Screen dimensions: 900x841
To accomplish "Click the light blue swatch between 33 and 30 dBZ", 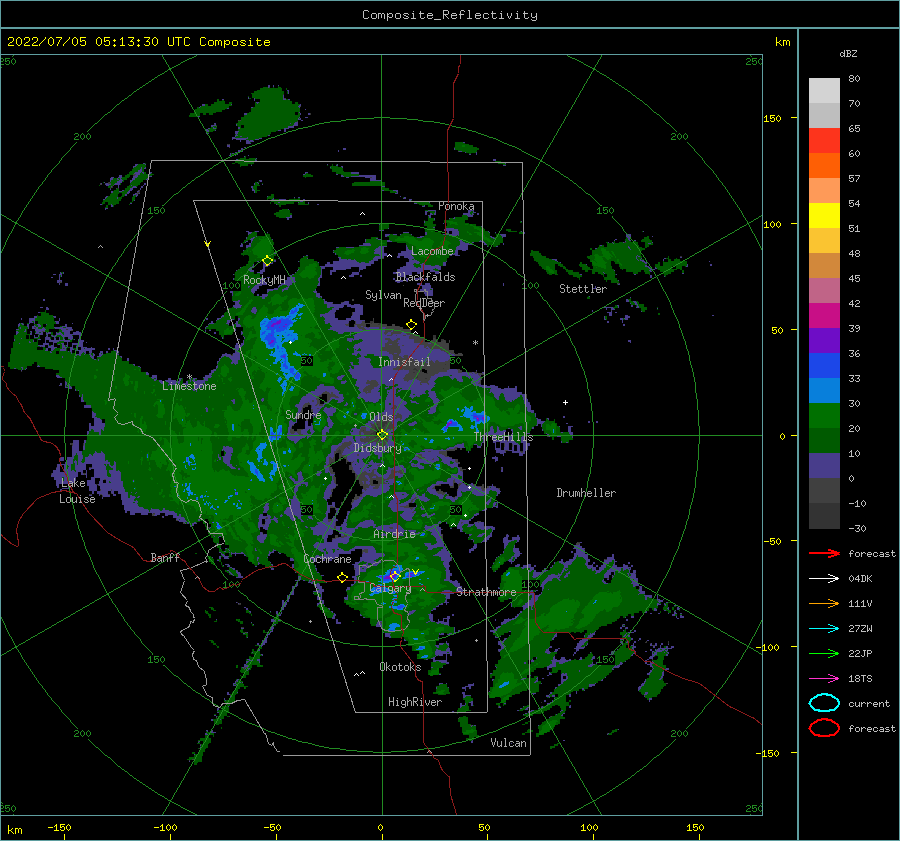I will pos(824,391).
